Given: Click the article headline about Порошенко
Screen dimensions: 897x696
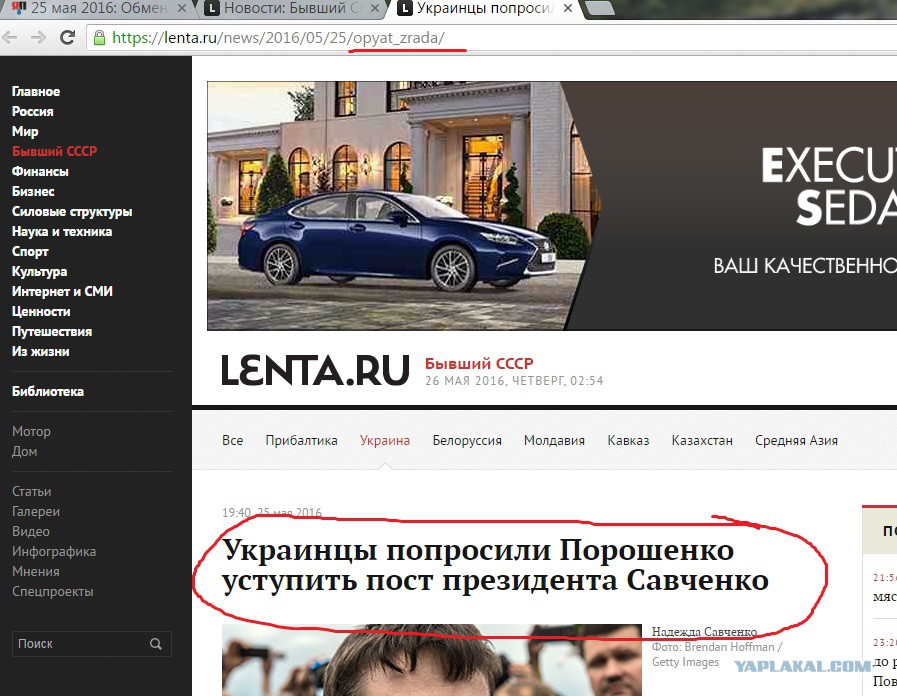Looking at the screenshot, I should (x=495, y=565).
